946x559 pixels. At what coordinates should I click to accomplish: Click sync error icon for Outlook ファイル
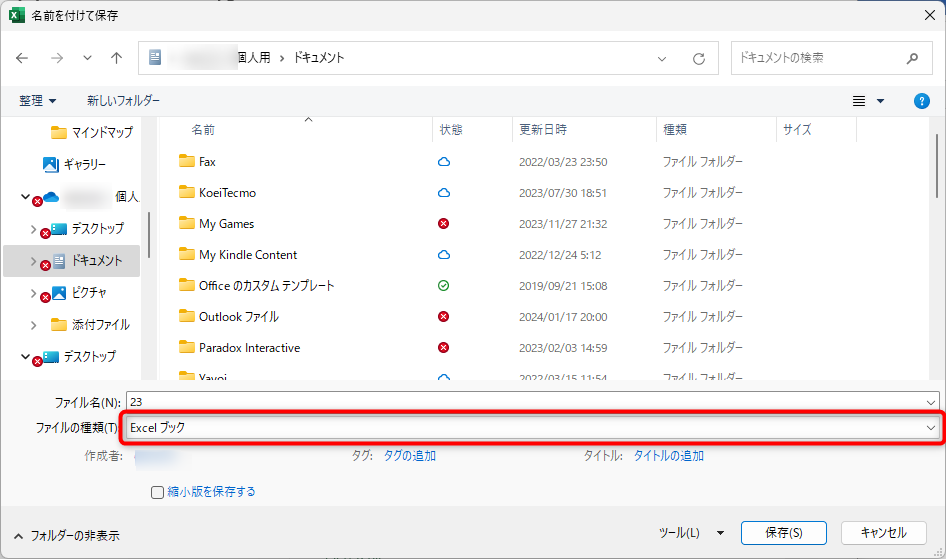(443, 317)
